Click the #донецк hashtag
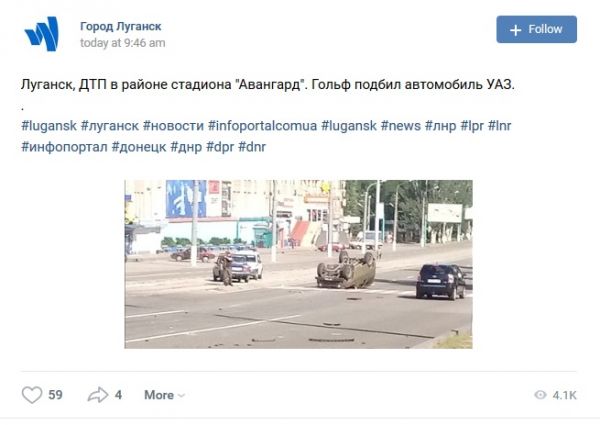This screenshot has width=600, height=425. [139, 147]
